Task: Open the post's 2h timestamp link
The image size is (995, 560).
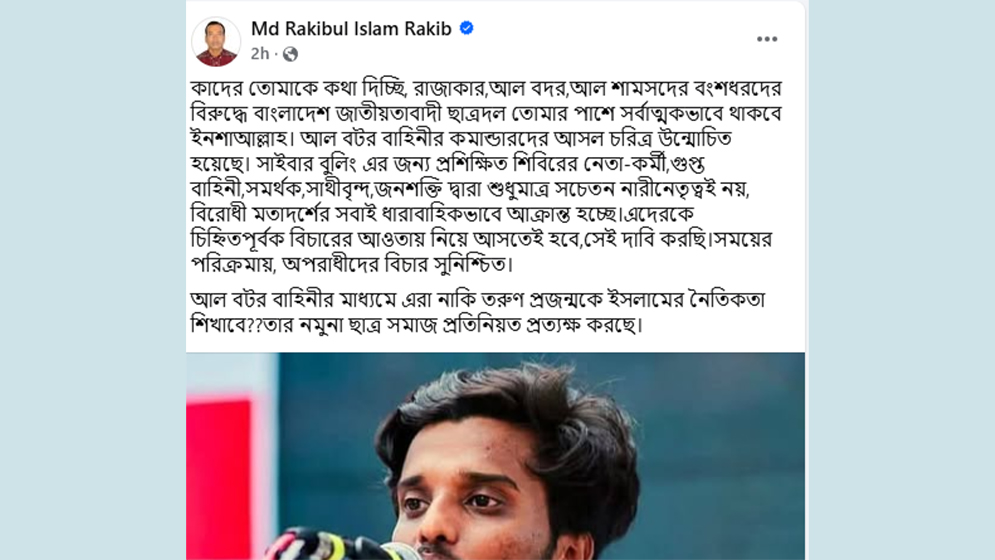Action: (260, 54)
